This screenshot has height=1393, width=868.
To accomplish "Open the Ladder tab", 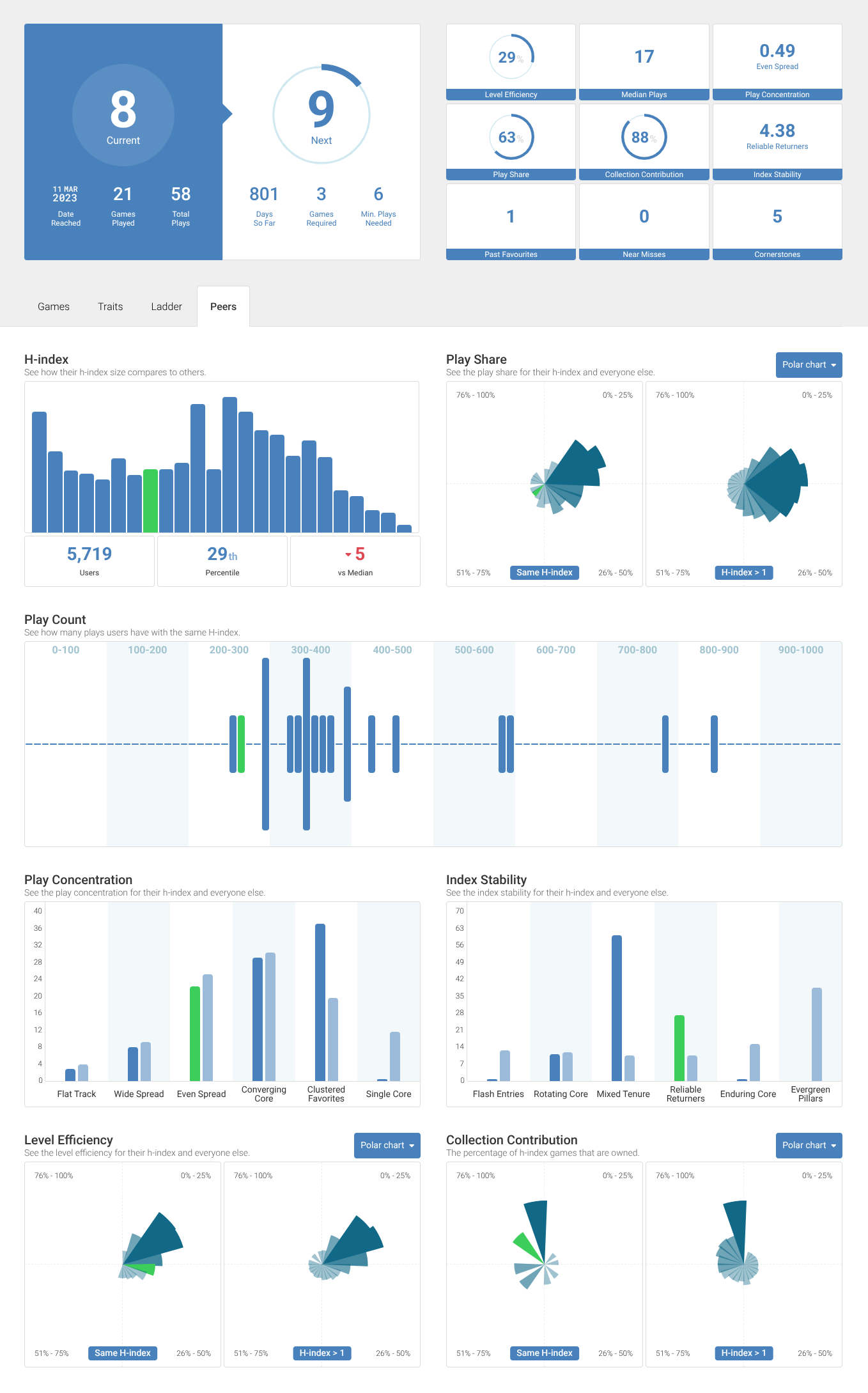I will click(x=166, y=307).
